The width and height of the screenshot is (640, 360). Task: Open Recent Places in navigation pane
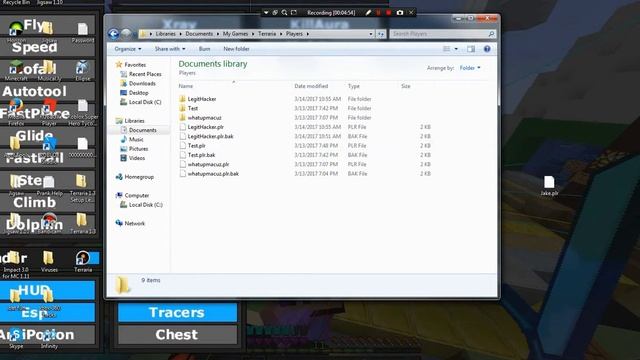pos(141,74)
